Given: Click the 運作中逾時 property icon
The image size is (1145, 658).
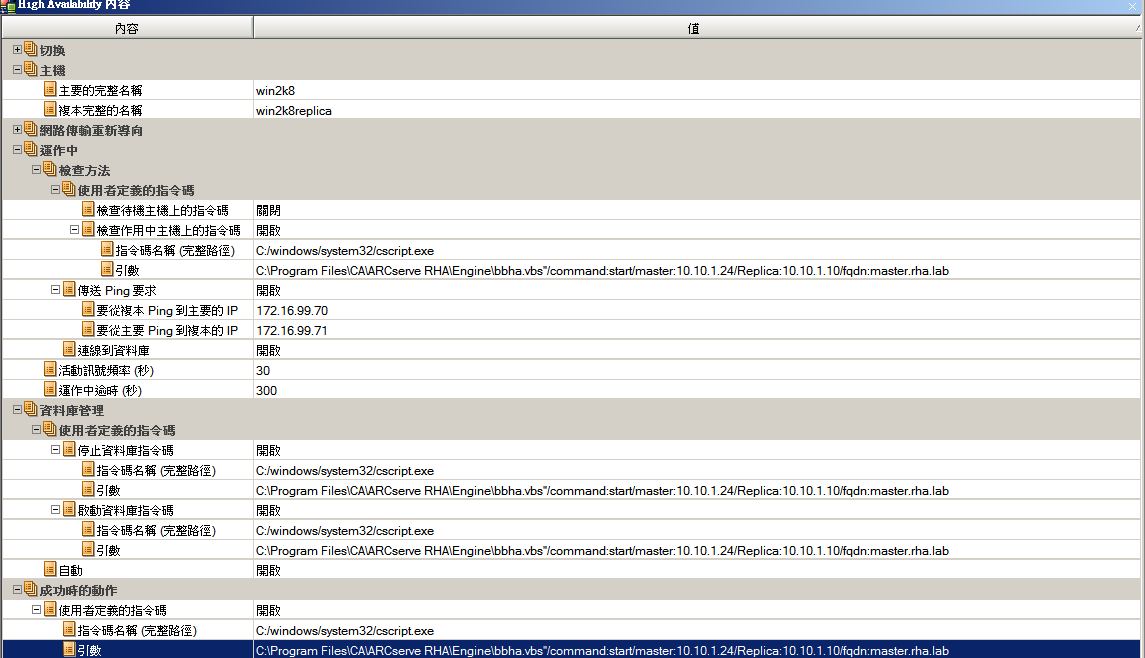Looking at the screenshot, I should [x=50, y=389].
